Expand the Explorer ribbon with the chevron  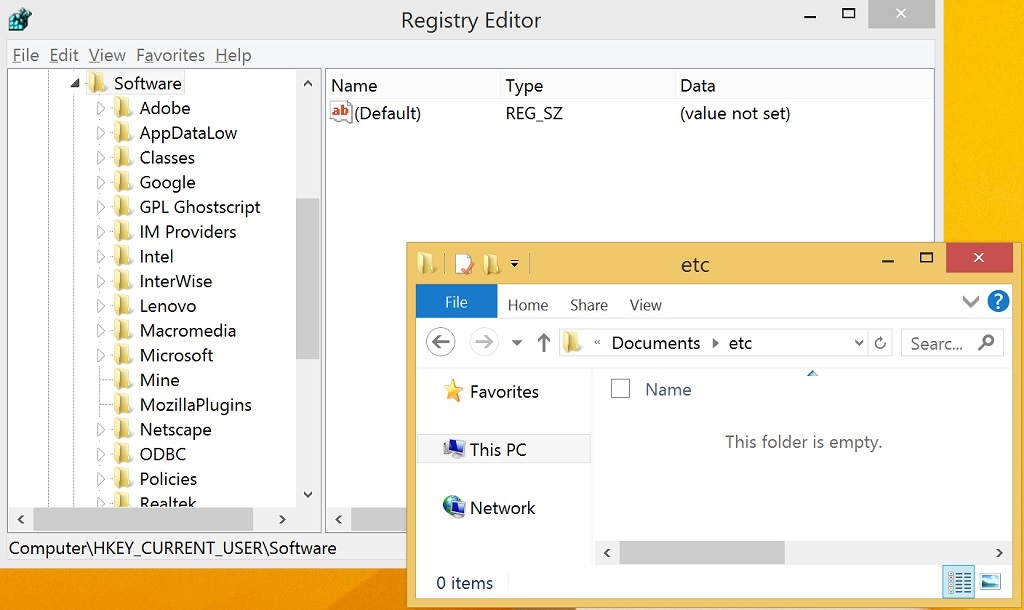pos(970,301)
